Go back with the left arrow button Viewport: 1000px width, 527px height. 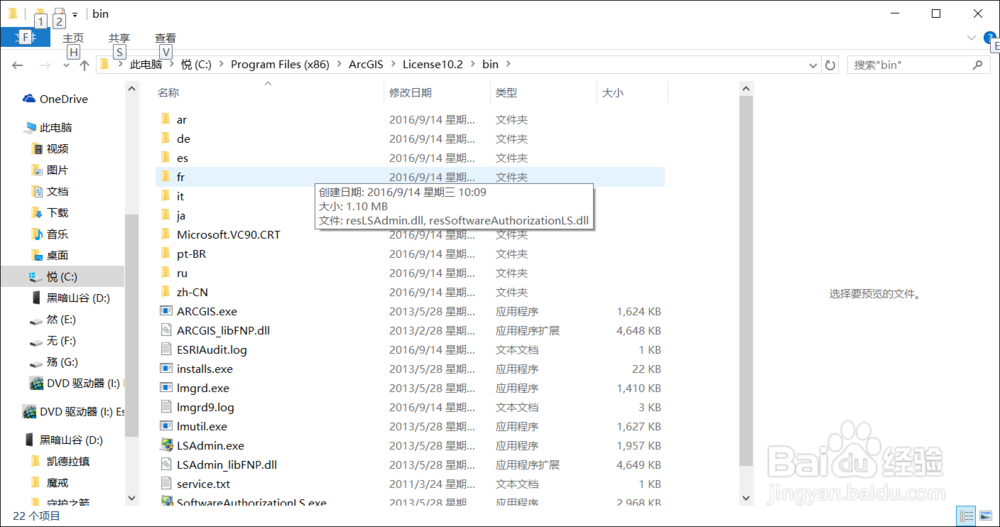18,65
